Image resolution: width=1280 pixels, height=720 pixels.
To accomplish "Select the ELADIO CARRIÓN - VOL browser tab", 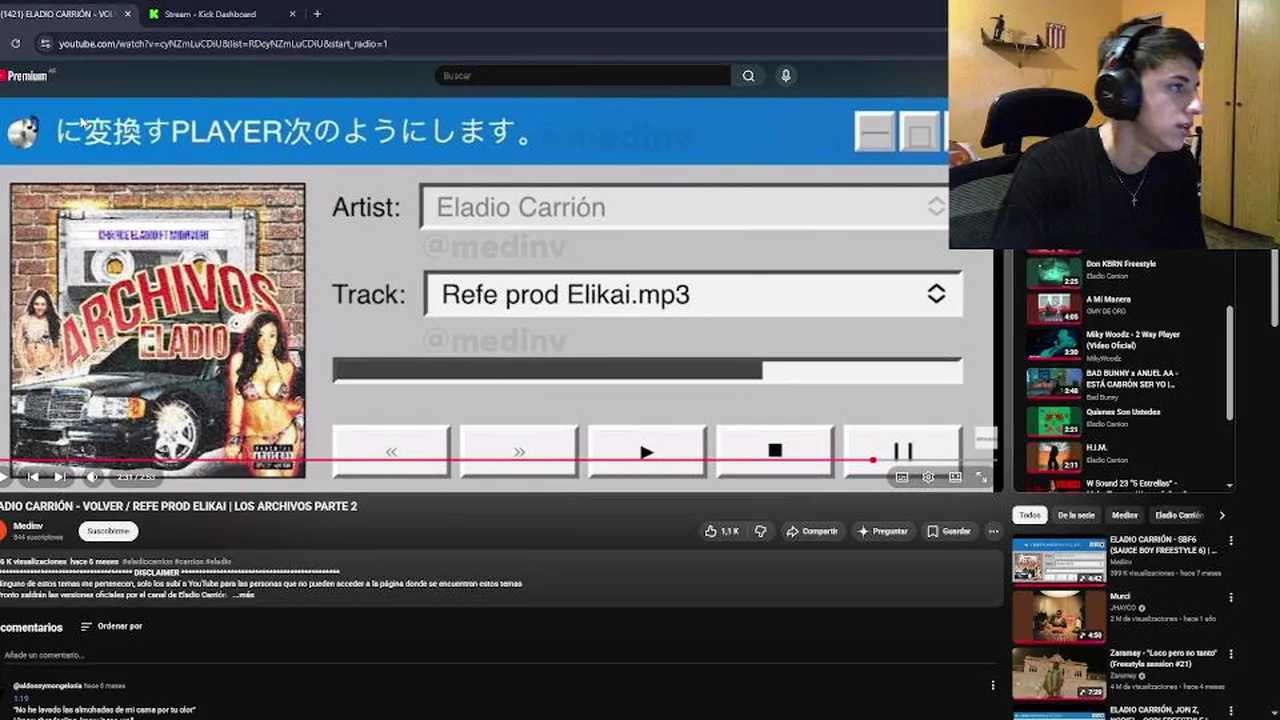I will (x=62, y=14).
